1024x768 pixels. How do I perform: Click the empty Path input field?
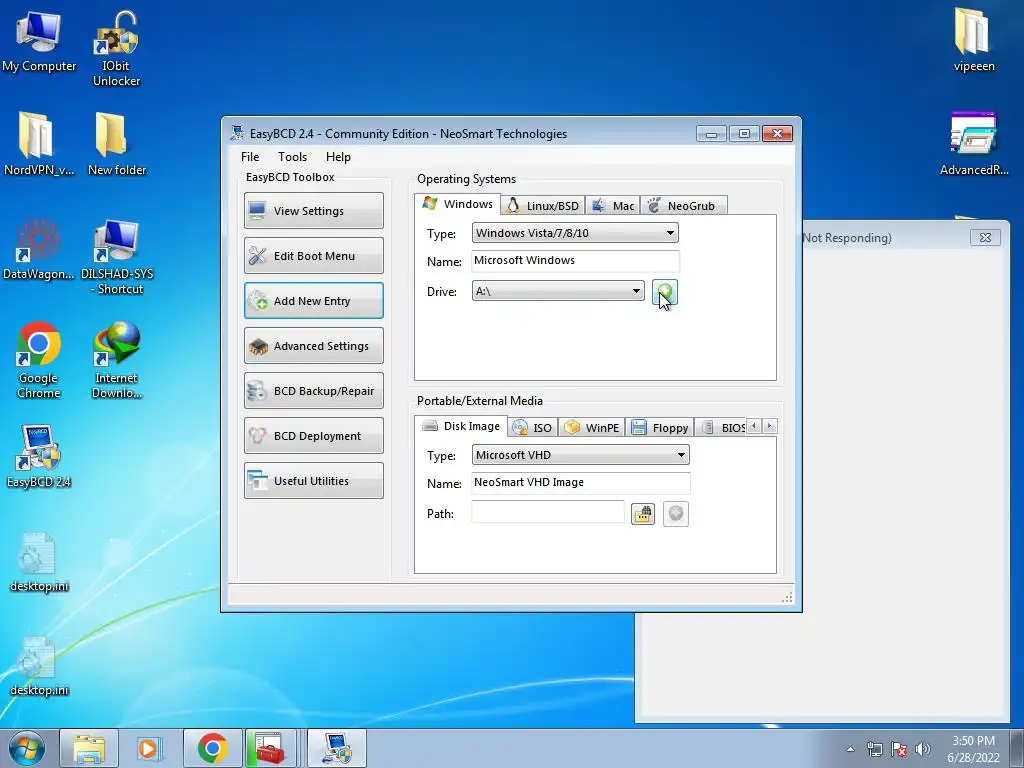[548, 513]
